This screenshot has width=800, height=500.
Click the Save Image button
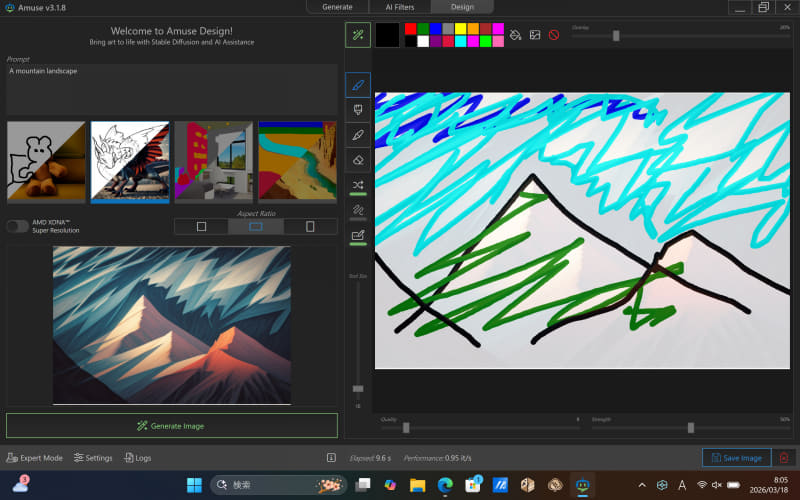click(737, 458)
